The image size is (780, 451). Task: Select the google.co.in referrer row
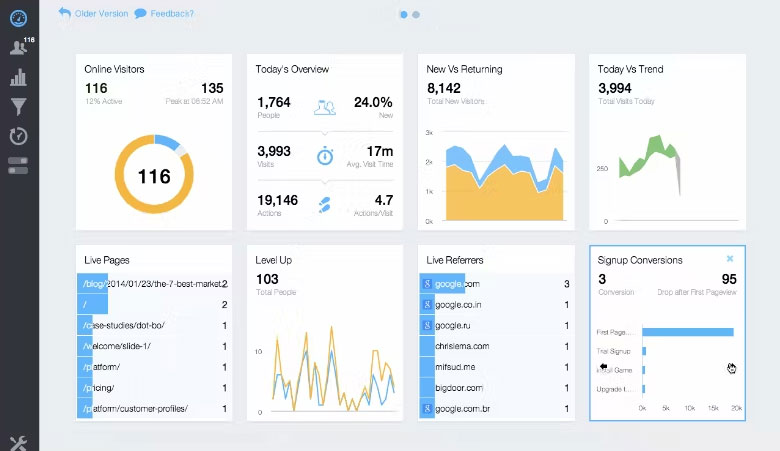(496, 305)
